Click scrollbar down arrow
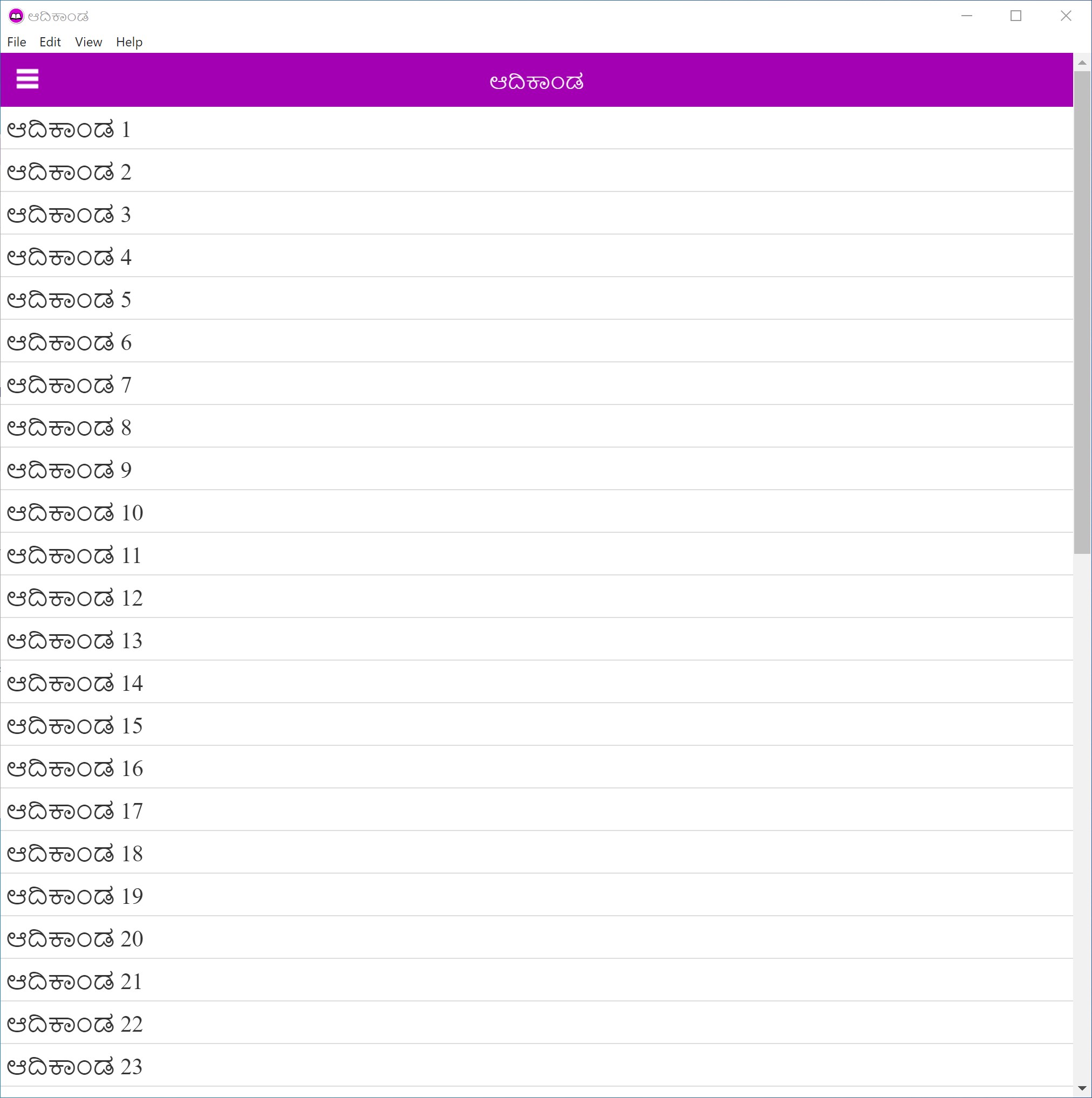The height and width of the screenshot is (1098, 1092). click(x=1082, y=1088)
